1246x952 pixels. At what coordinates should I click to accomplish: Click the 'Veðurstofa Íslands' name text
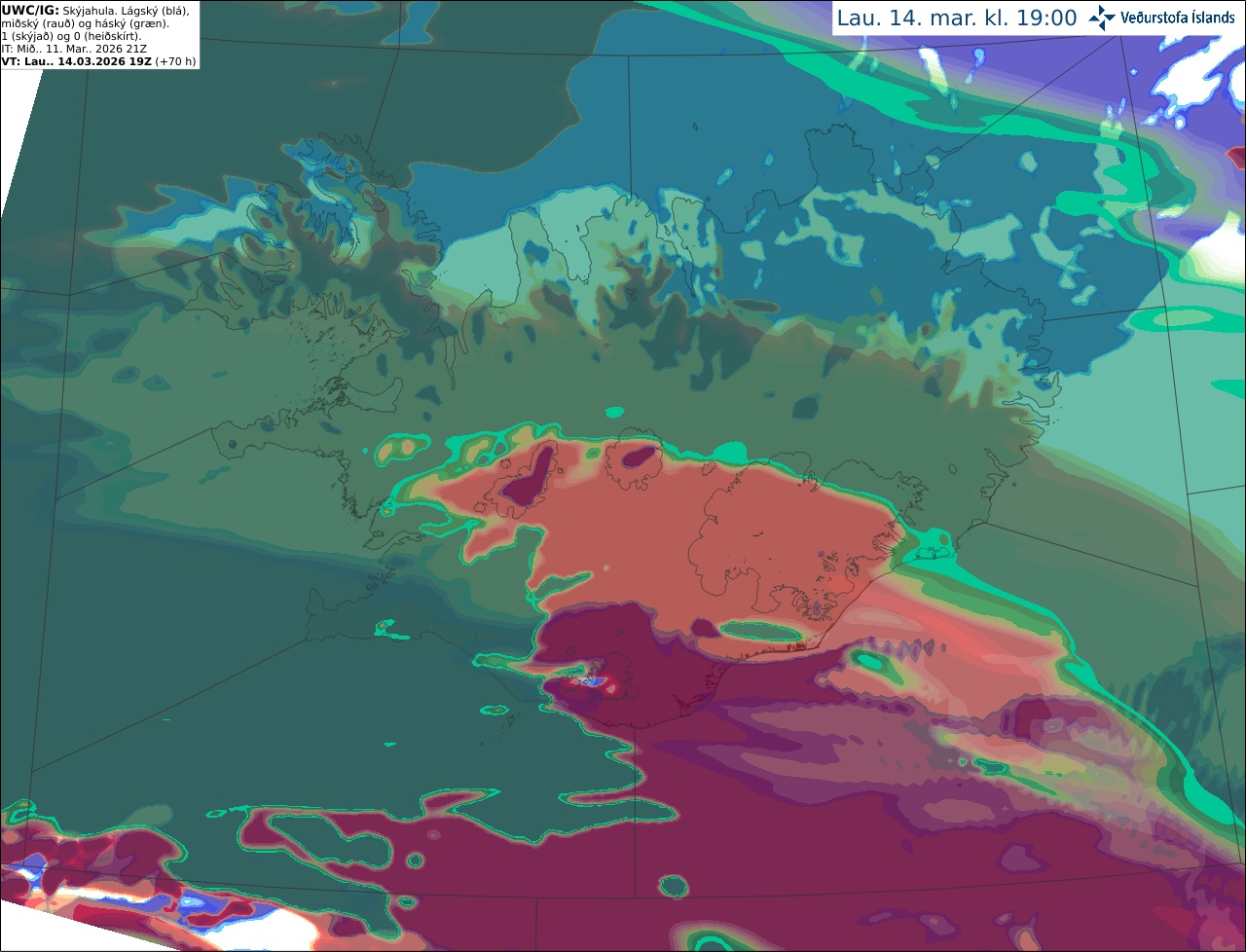[1178, 18]
